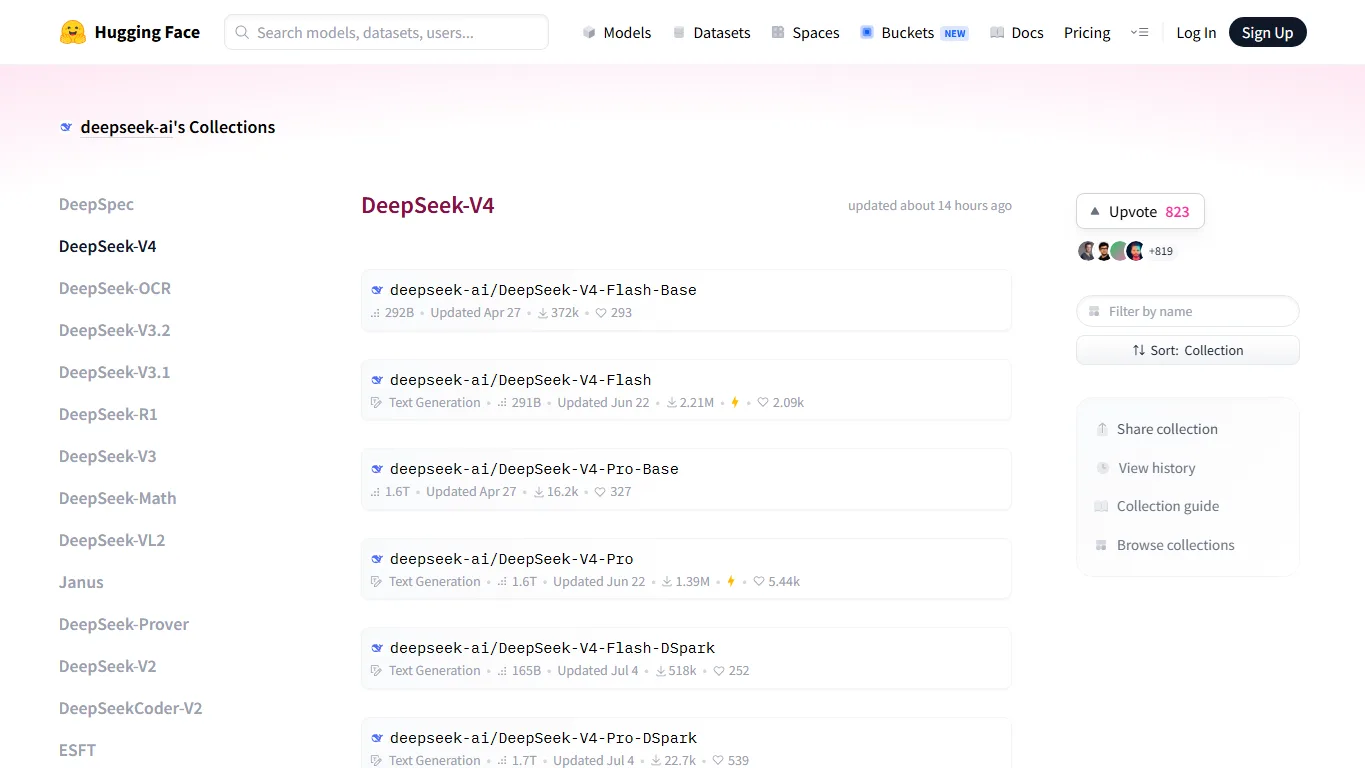Select the DeepSeek-V3 collection

(x=108, y=456)
